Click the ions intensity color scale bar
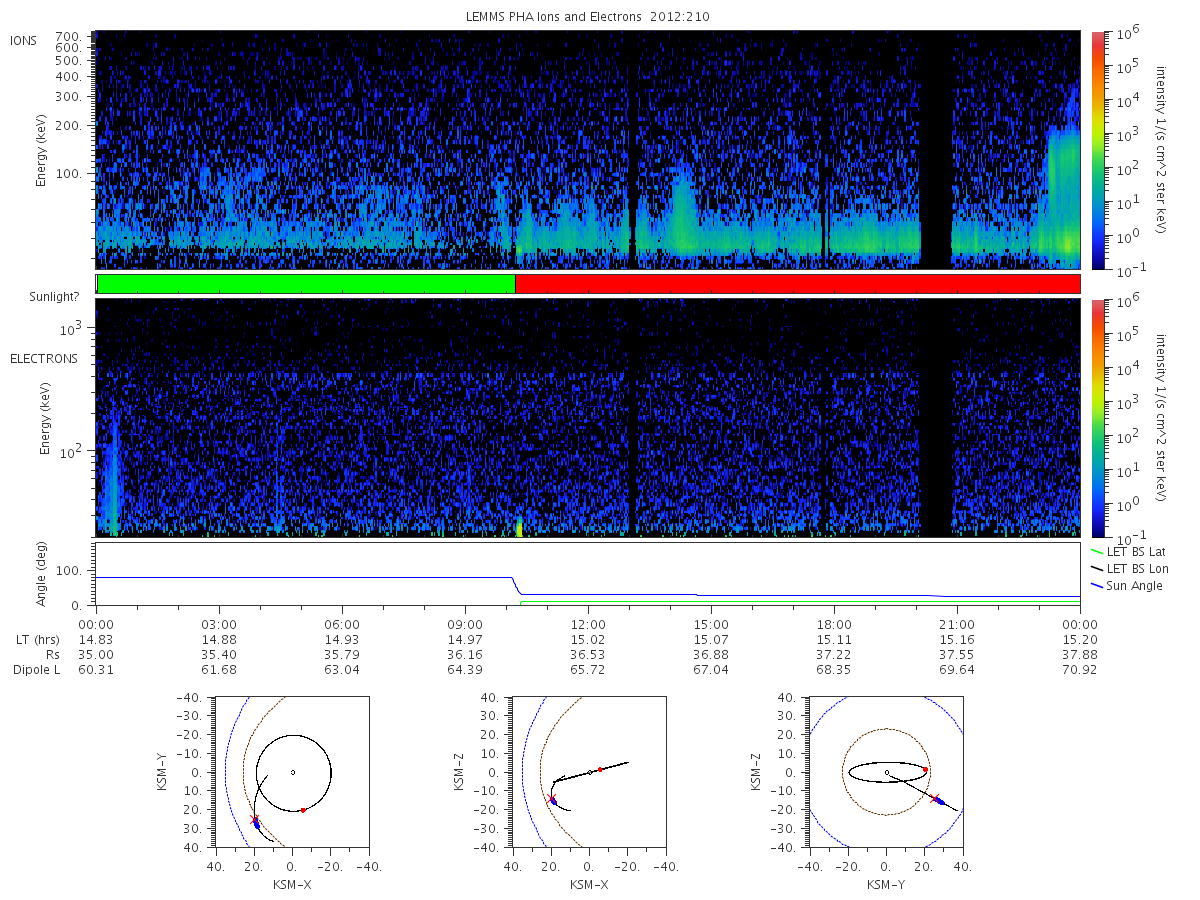Image resolution: width=1200 pixels, height=900 pixels. tap(1096, 150)
